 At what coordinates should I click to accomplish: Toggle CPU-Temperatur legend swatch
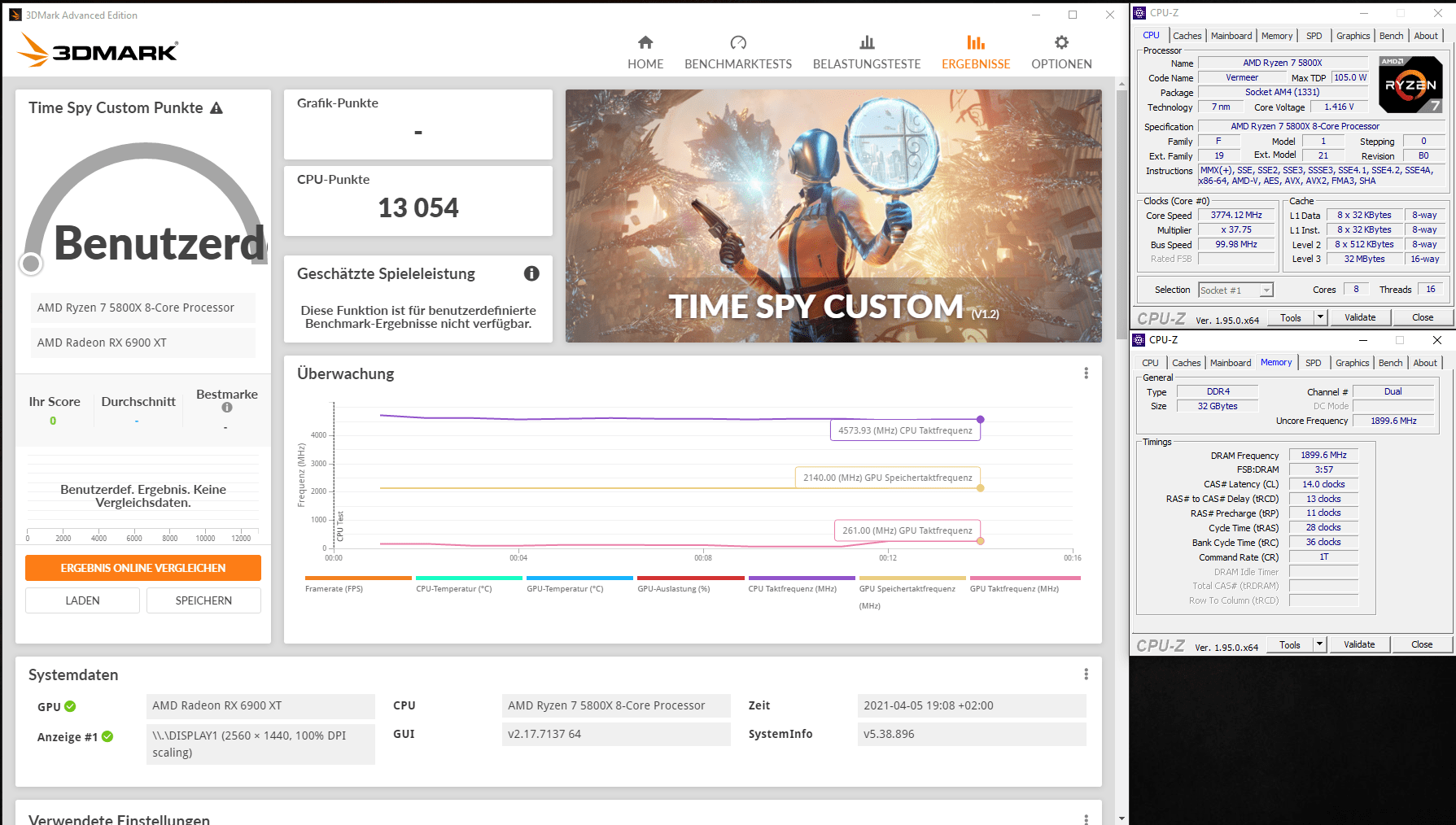(x=469, y=578)
